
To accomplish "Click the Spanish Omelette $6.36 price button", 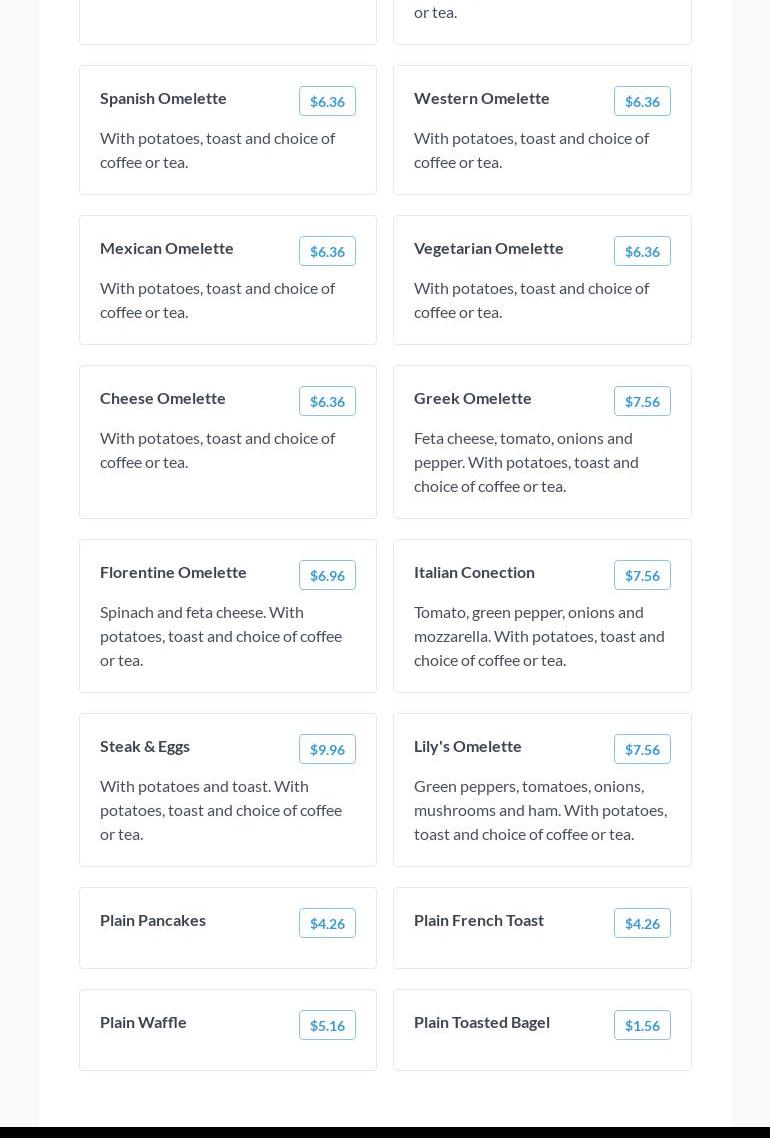I will (327, 101).
